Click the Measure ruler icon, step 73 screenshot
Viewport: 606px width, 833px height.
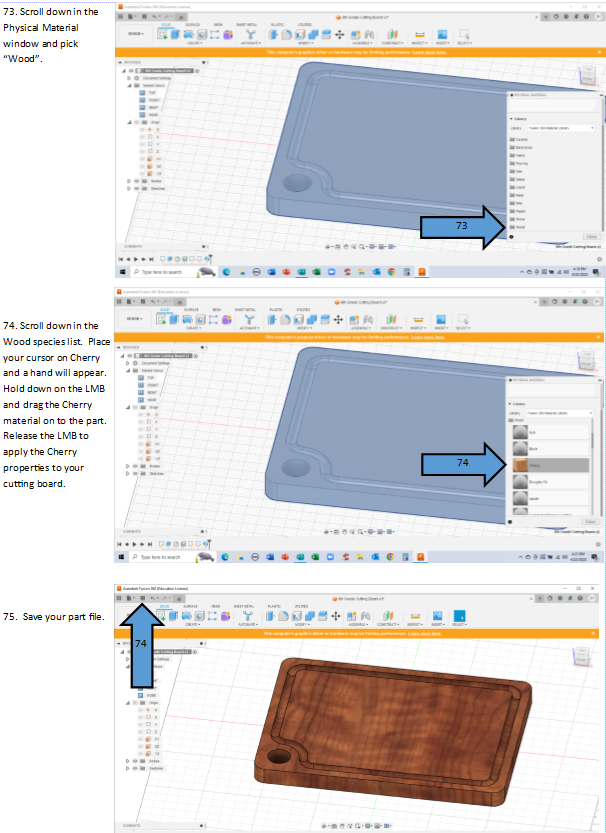tap(420, 35)
